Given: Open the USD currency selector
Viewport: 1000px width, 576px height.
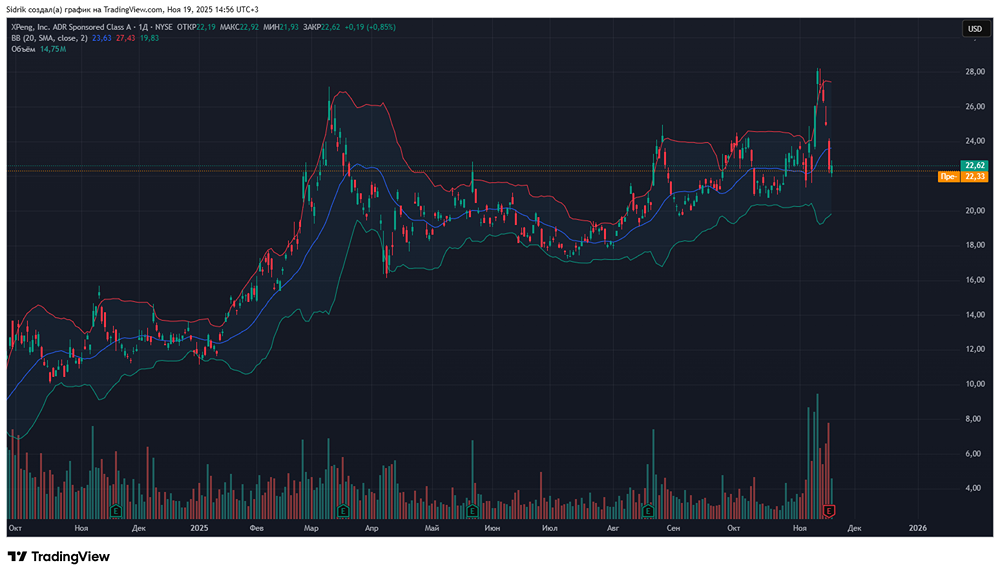Looking at the screenshot, I should 974,29.
